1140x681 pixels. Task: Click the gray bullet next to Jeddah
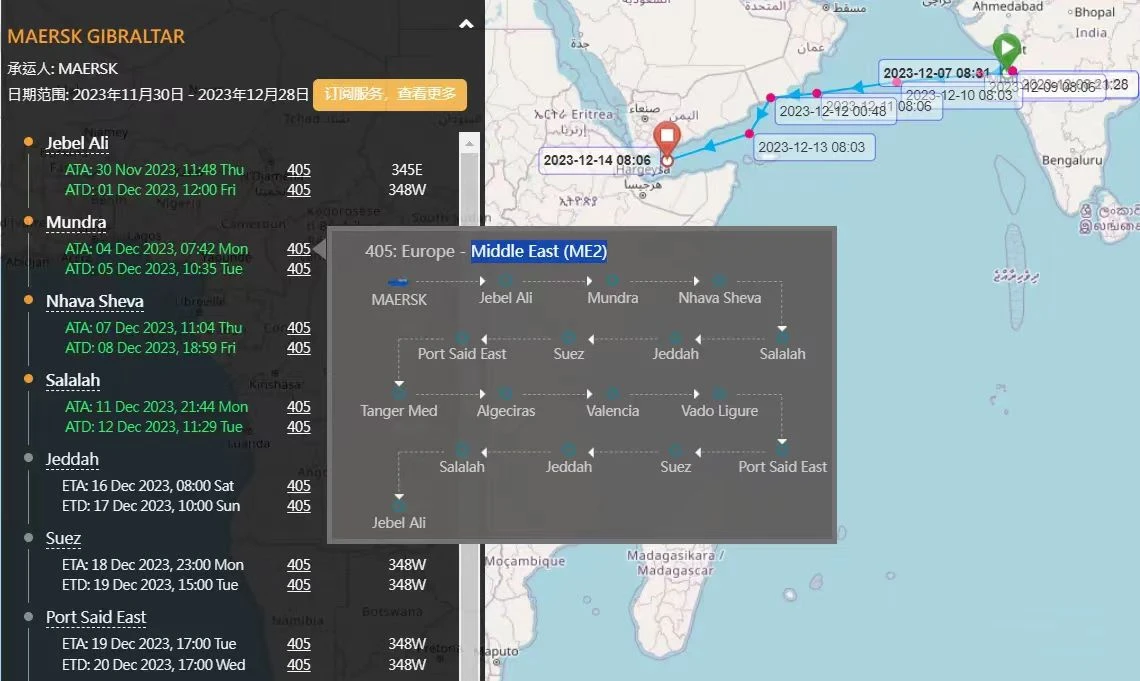pos(28,458)
